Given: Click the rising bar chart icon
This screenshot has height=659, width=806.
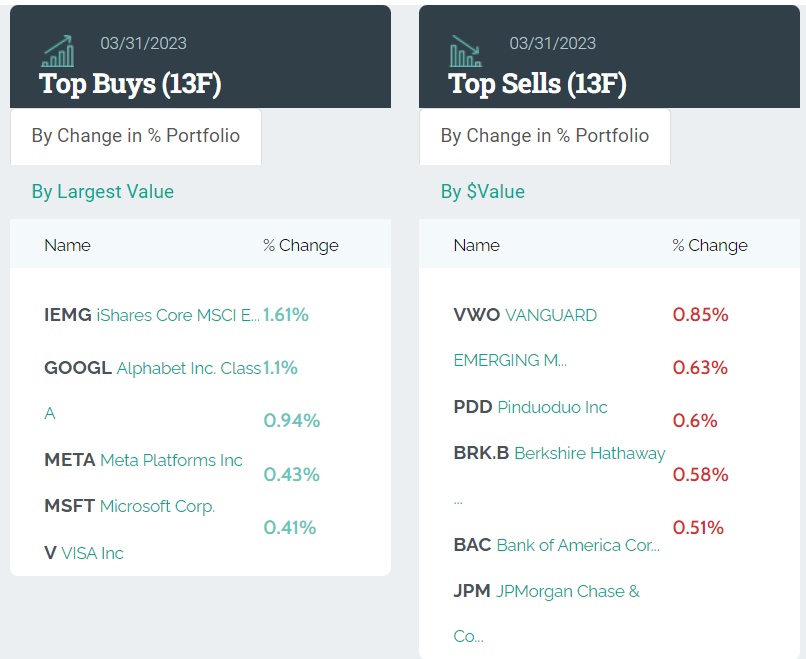Looking at the screenshot, I should tap(58, 50).
